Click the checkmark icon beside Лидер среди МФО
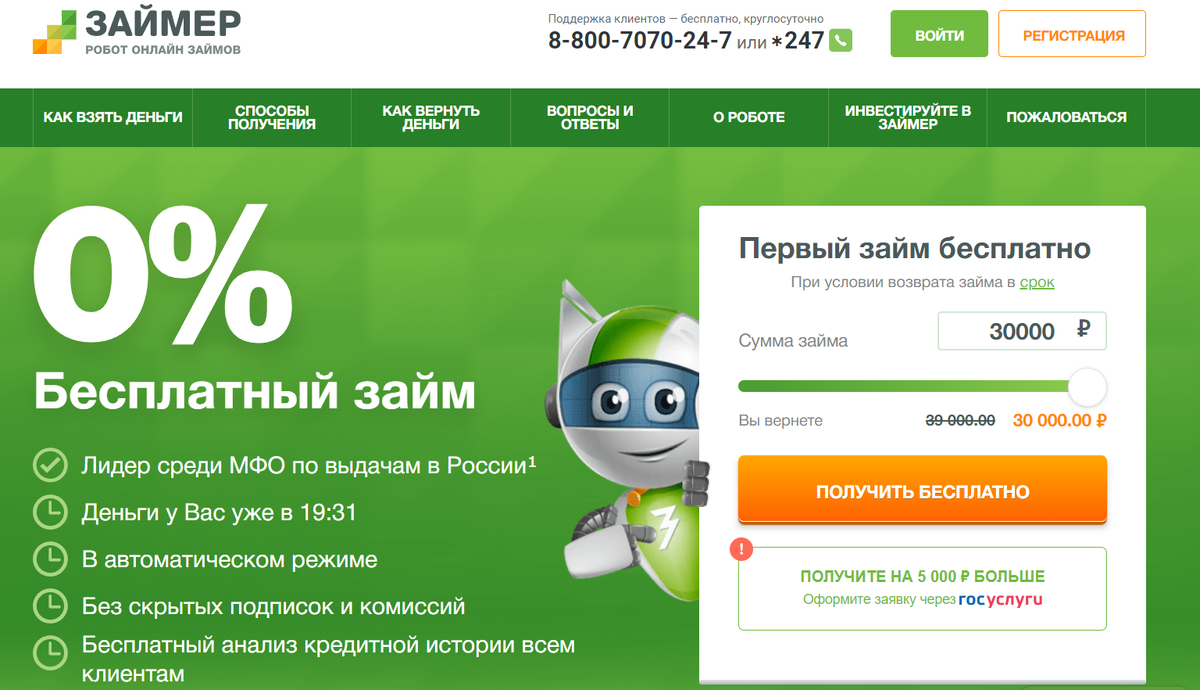Screen dimensions: 1200x690 [49, 465]
